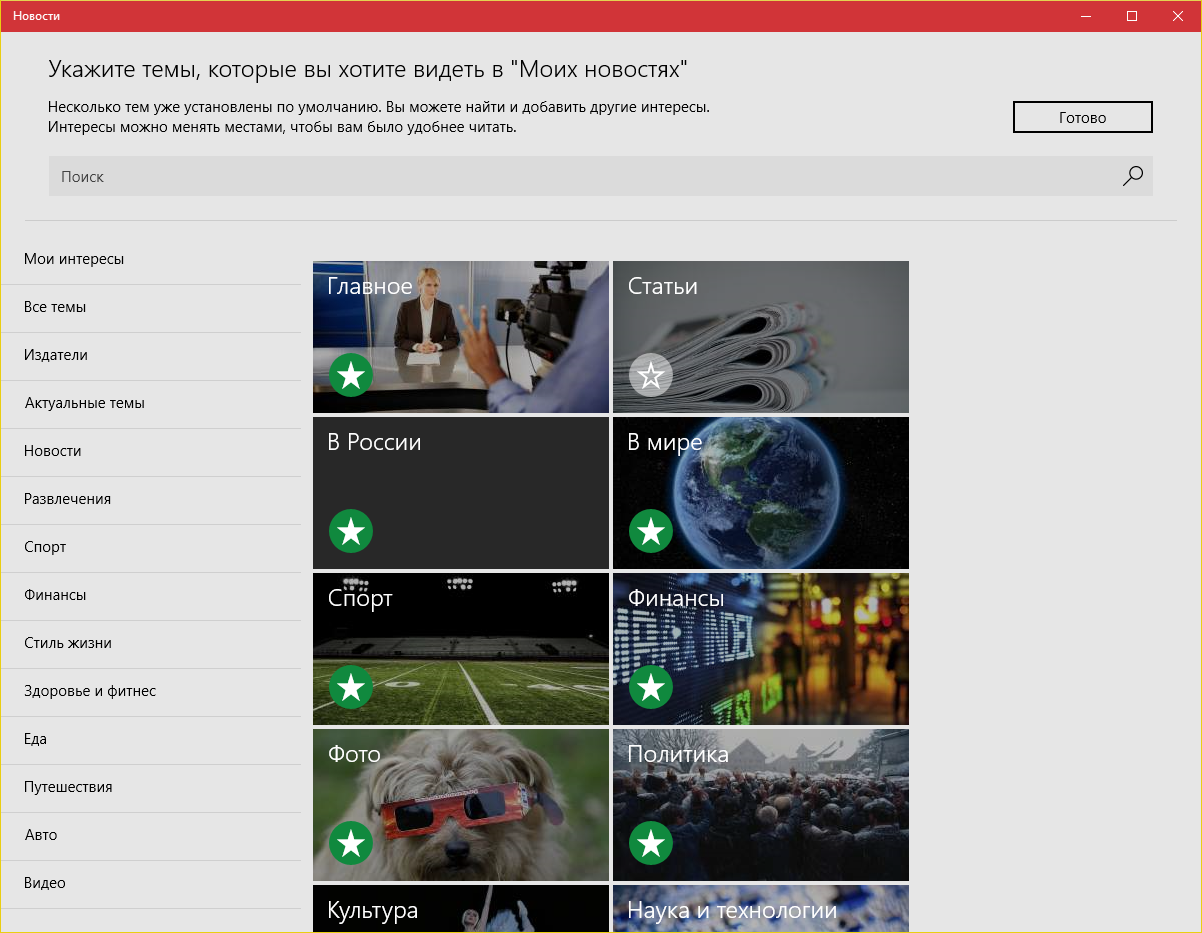Viewport: 1202px width, 933px height.
Task: Select Актуальные темы in the sidebar
Action: pos(151,403)
